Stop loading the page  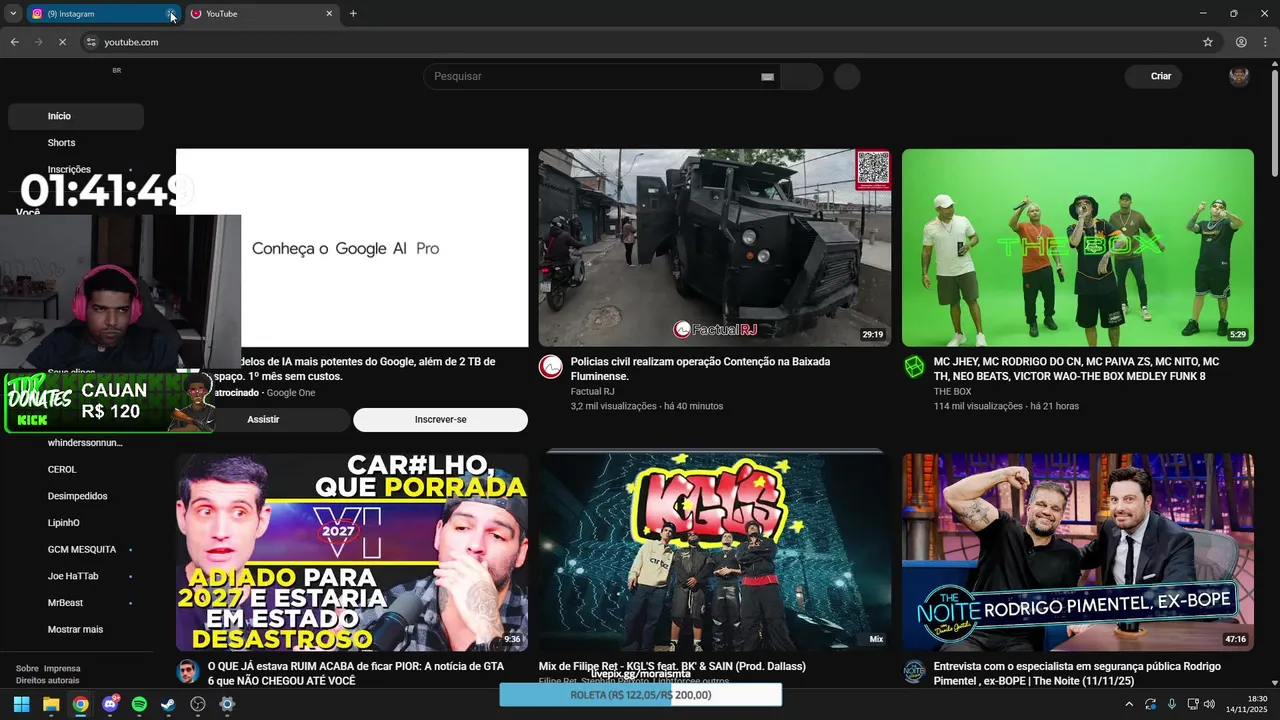(x=62, y=42)
